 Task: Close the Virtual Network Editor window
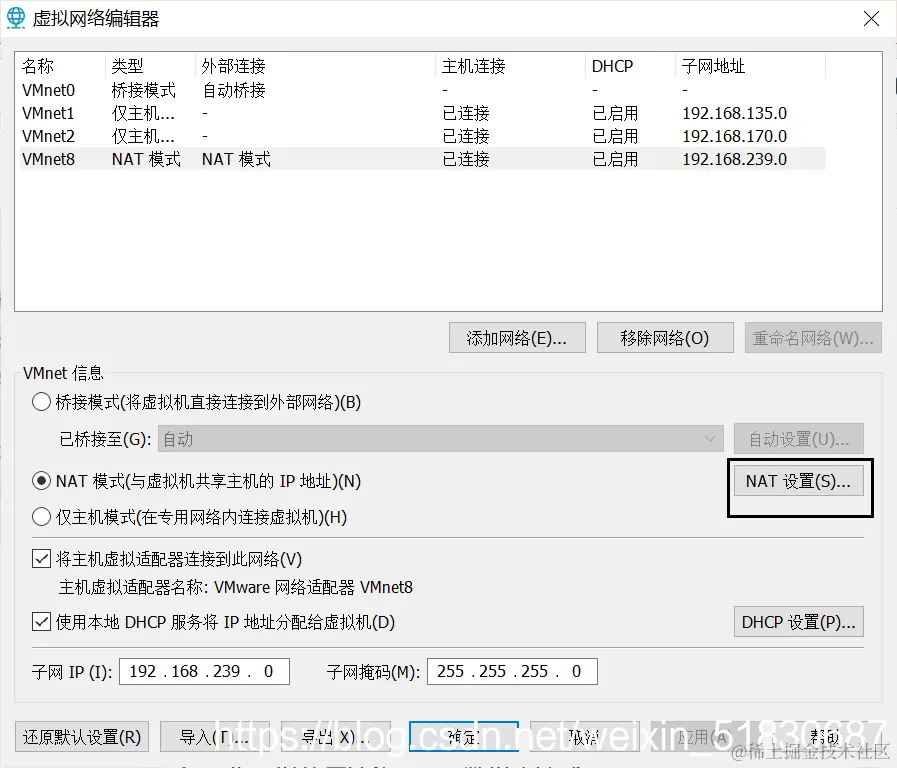[x=871, y=18]
